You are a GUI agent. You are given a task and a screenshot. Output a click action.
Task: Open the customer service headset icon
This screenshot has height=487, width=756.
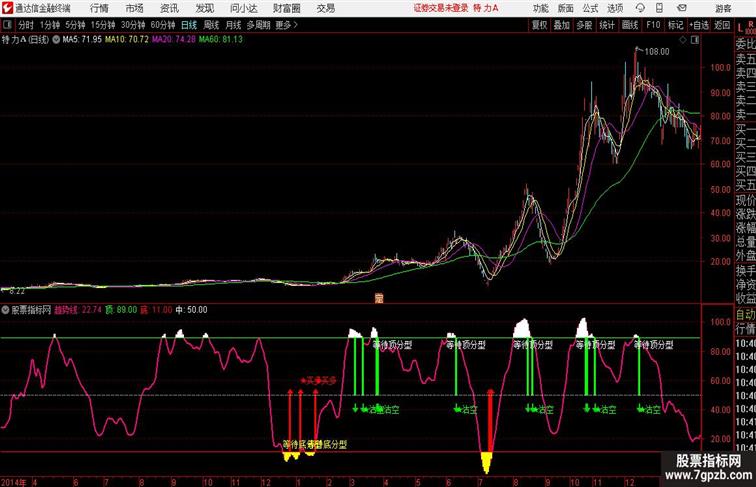point(640,8)
